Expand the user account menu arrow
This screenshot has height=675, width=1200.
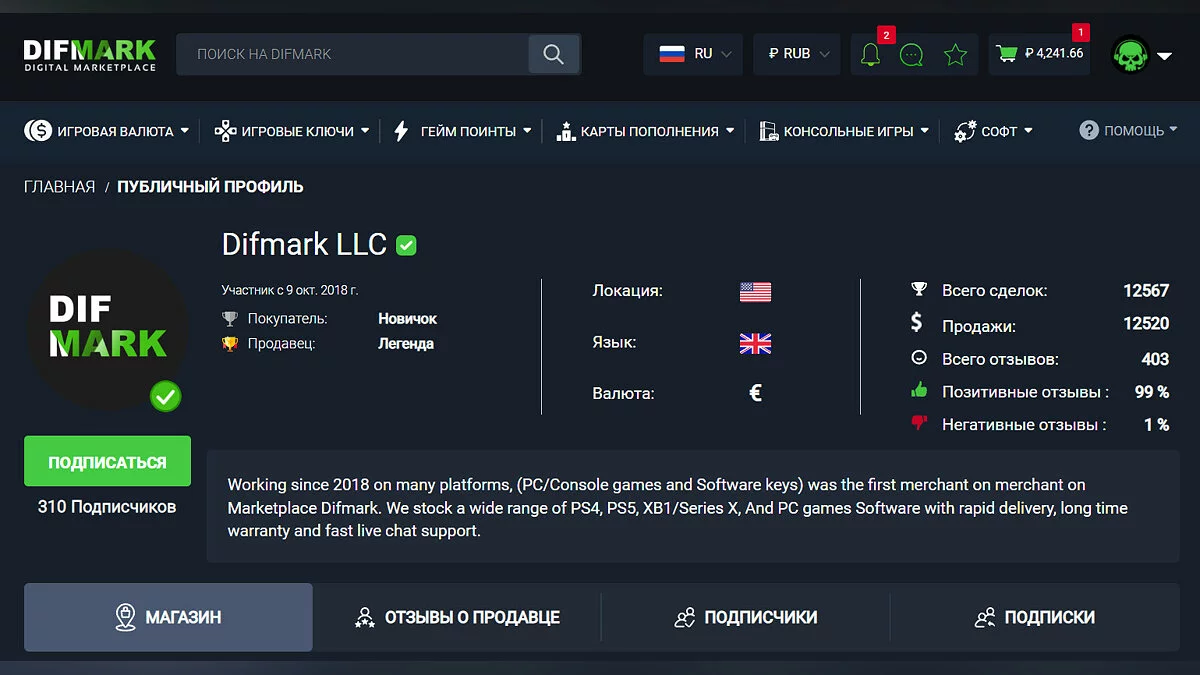point(1164,56)
